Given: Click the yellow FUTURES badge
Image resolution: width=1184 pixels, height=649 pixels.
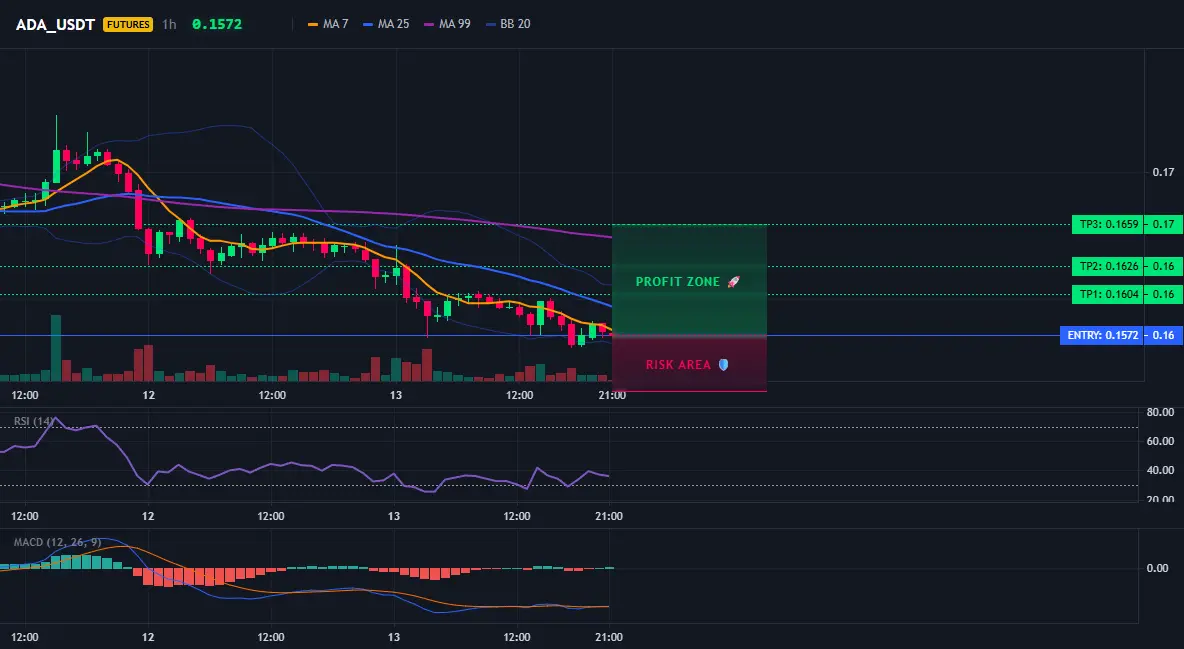Looking at the screenshot, I should pos(128,24).
